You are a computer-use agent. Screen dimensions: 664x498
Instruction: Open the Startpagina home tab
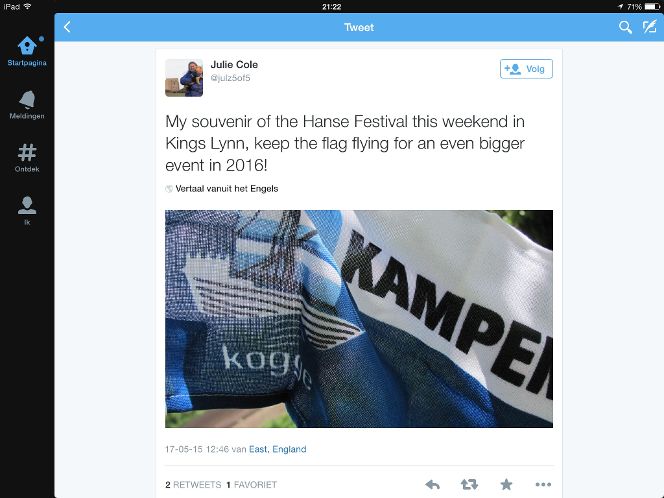point(27,52)
